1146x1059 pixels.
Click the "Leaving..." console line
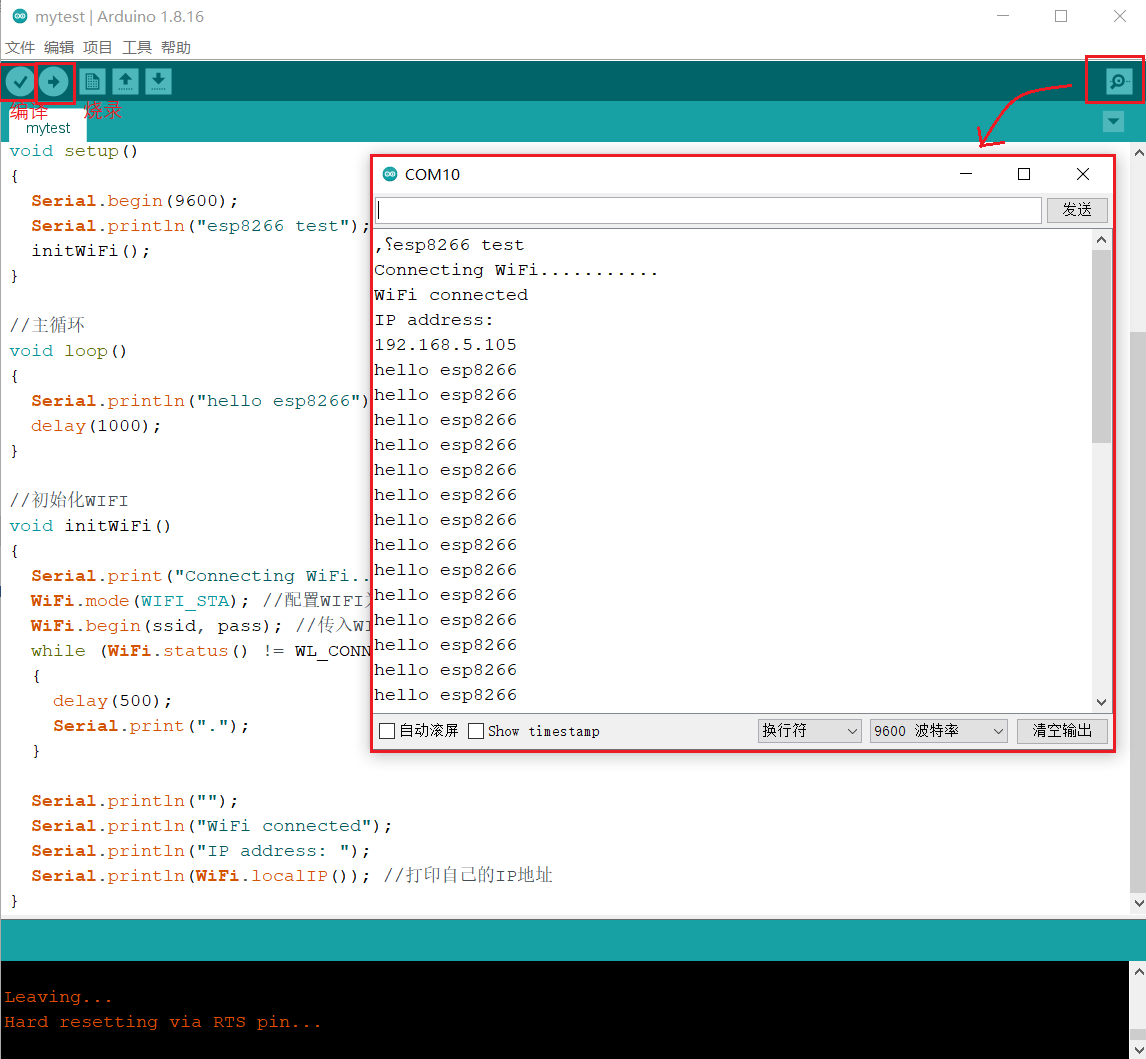[58, 998]
